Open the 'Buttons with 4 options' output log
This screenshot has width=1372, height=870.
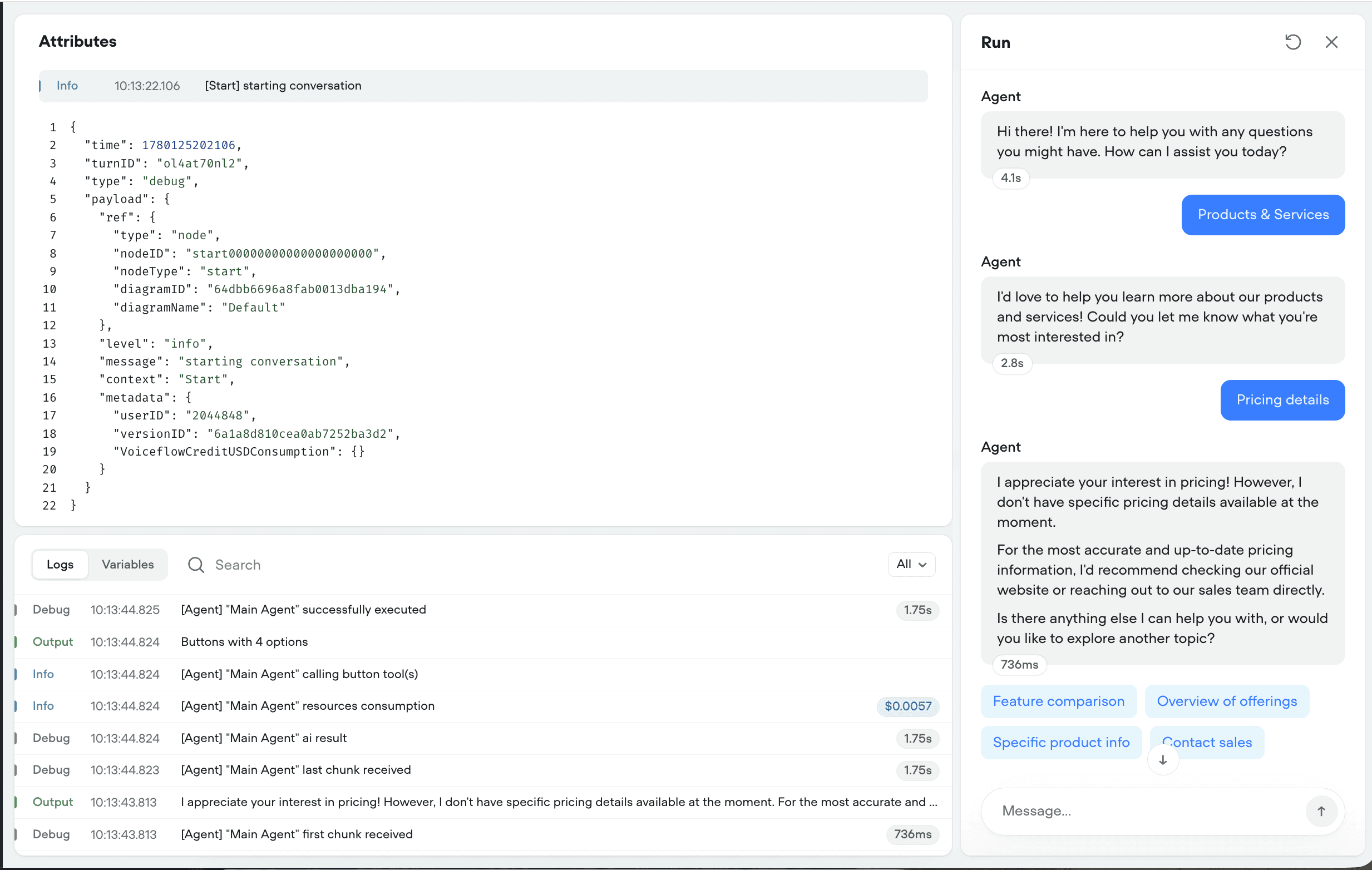point(483,642)
